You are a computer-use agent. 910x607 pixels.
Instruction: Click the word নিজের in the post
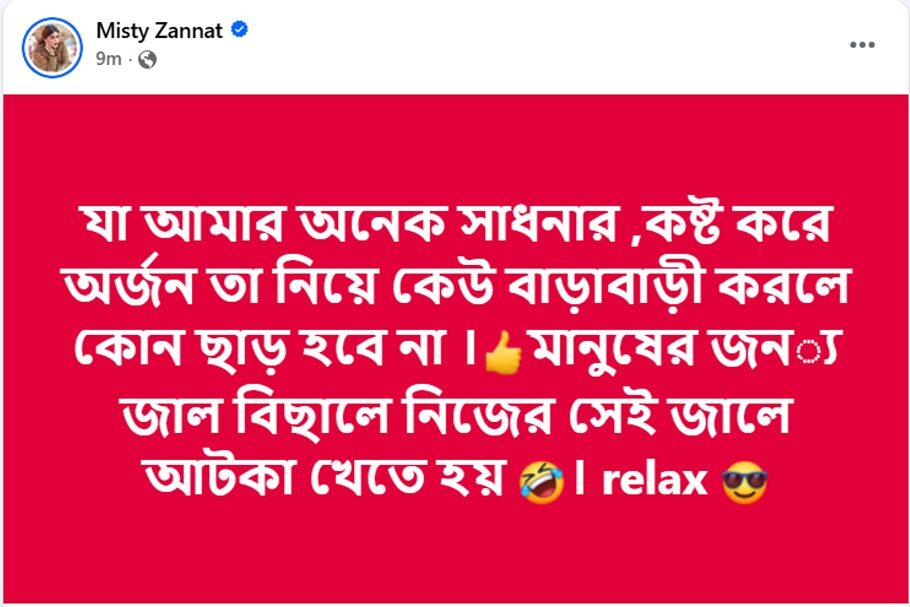click(x=477, y=414)
